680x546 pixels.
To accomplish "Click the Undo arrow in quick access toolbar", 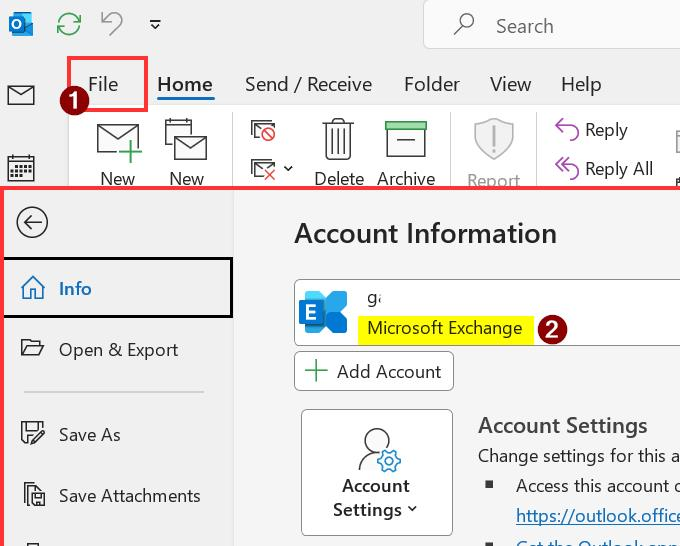I will click(111, 23).
